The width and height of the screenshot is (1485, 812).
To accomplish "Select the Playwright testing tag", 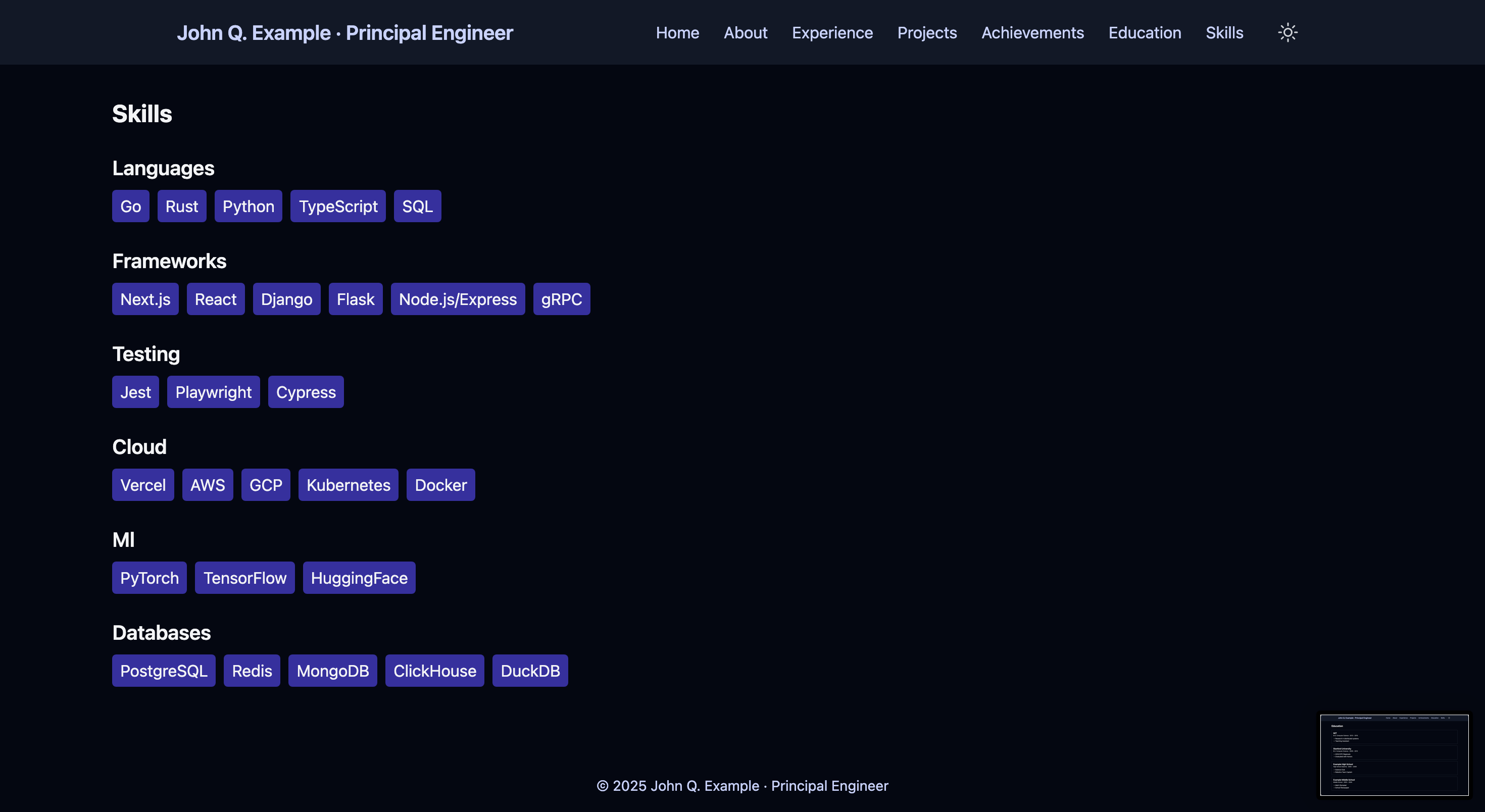I will click(x=213, y=392).
